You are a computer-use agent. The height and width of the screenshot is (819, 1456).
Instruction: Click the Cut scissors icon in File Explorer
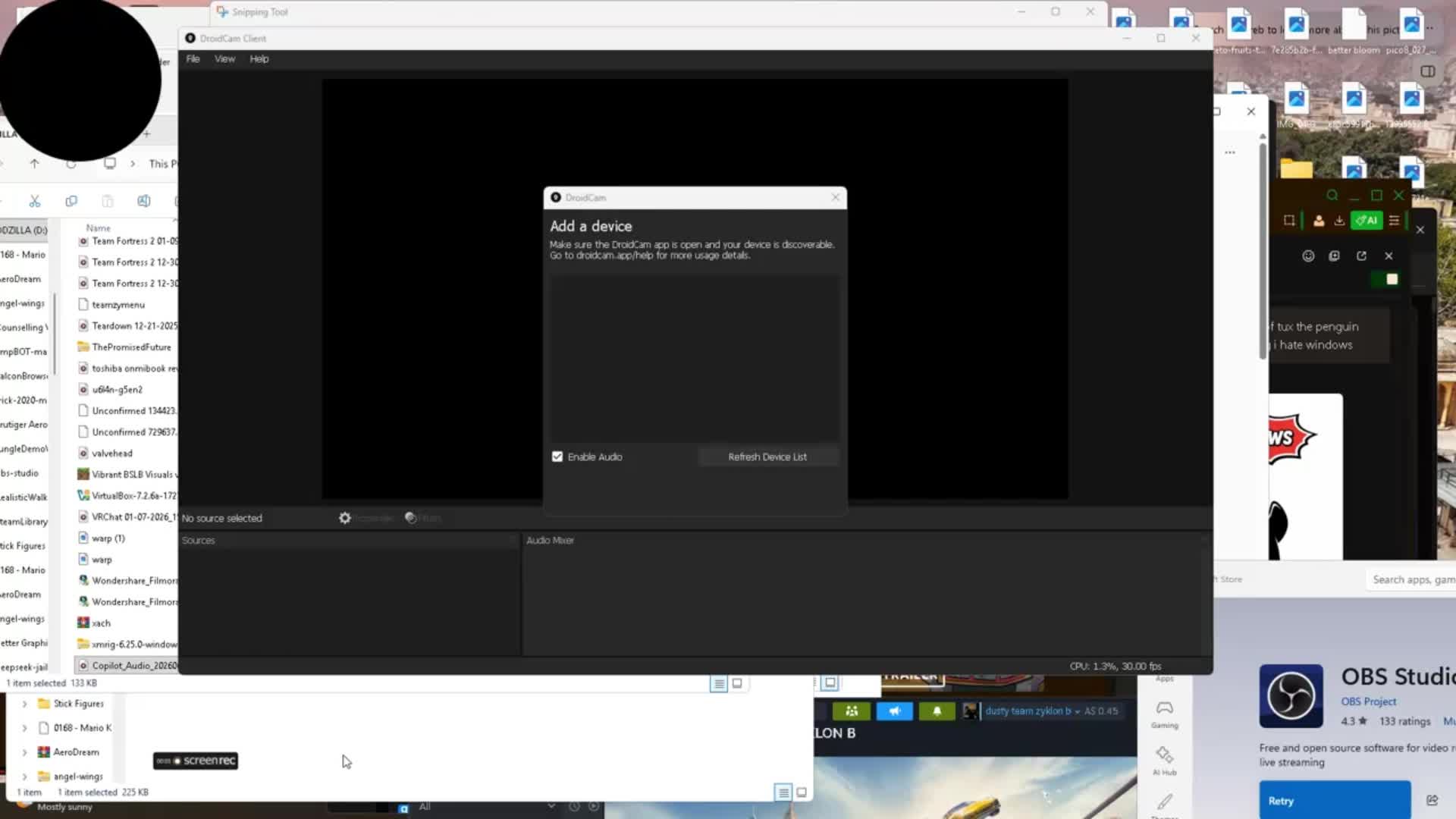coord(34,201)
